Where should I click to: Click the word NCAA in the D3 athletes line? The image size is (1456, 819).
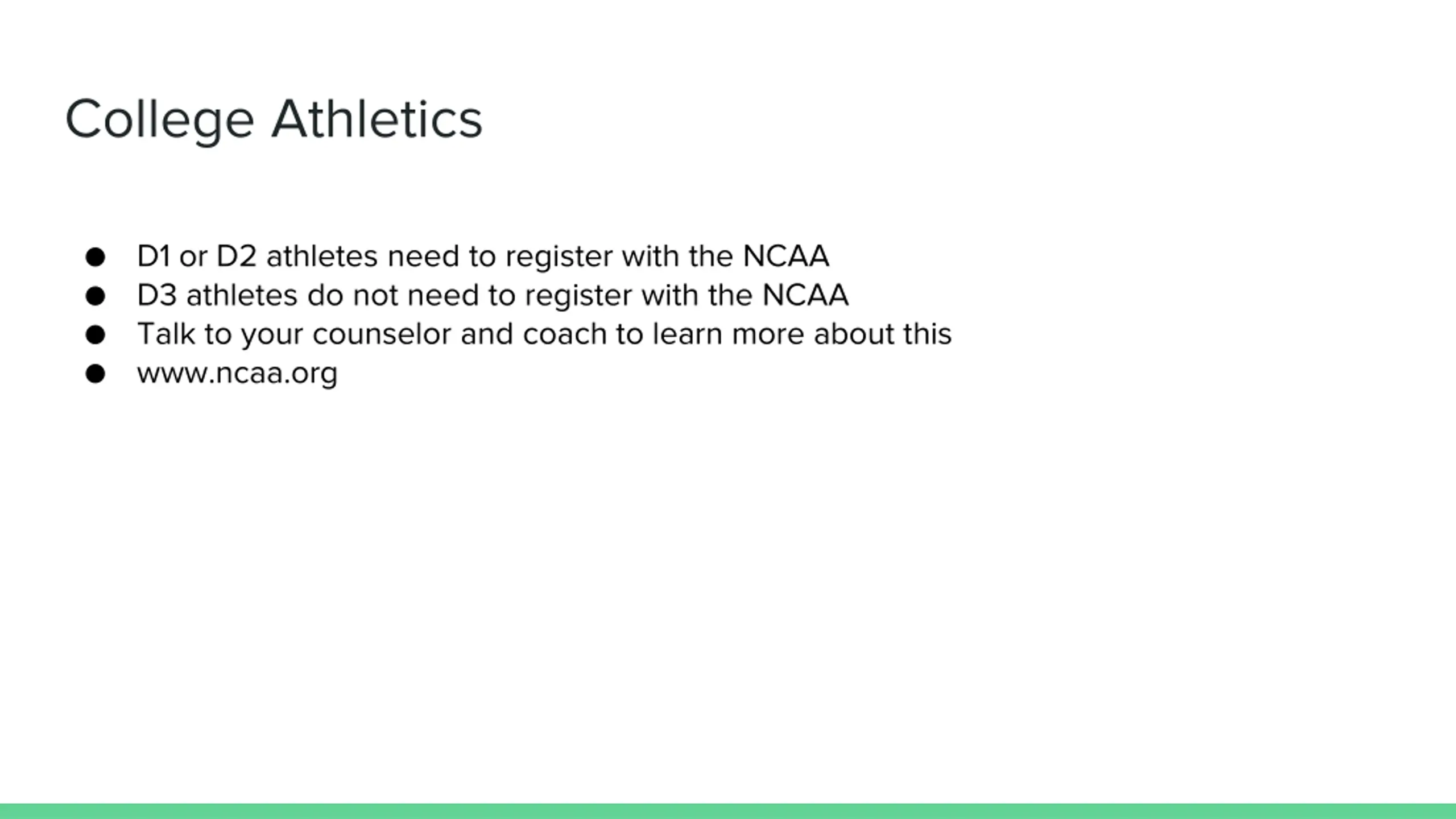(x=805, y=295)
